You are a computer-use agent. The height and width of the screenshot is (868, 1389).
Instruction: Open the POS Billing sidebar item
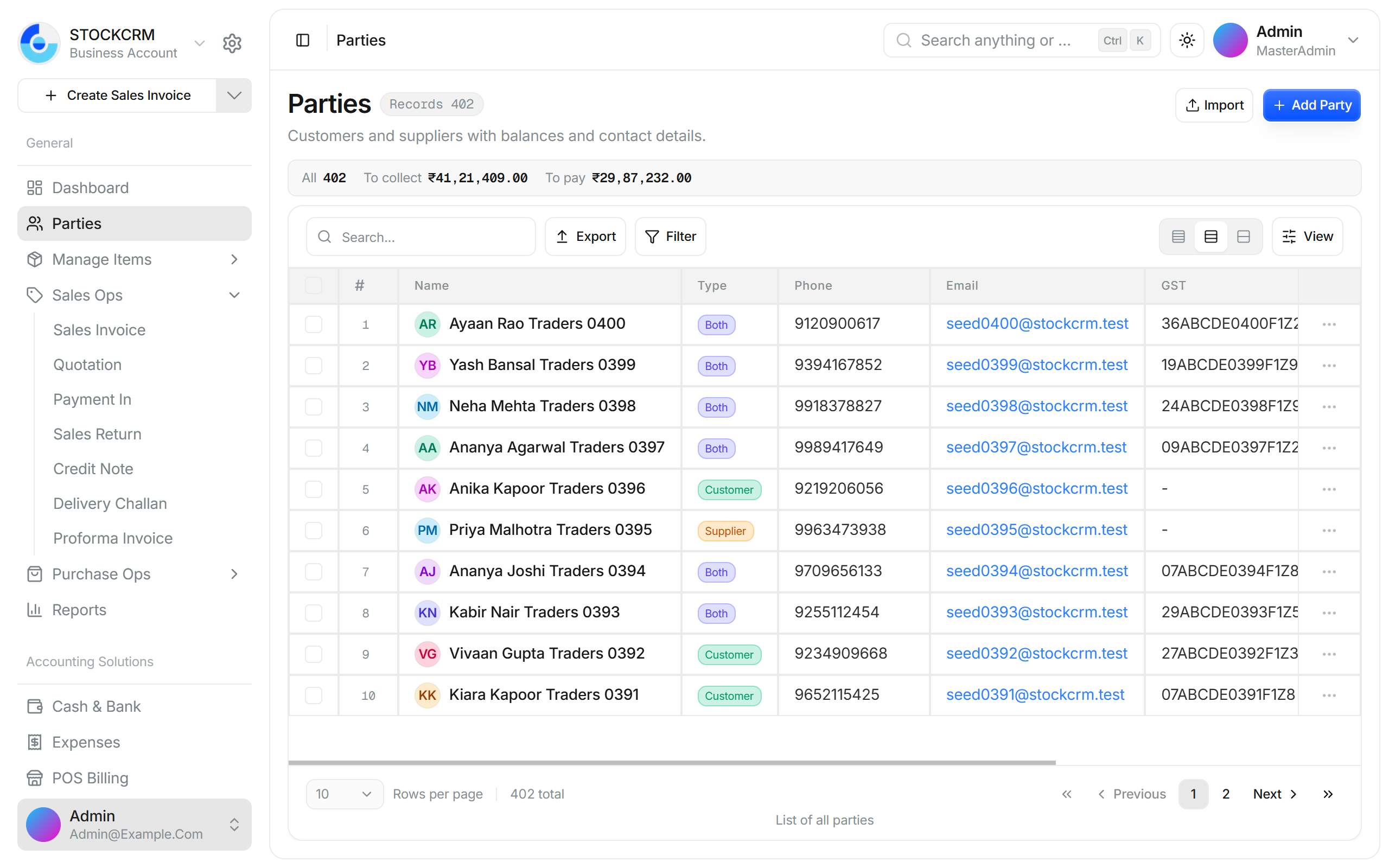pyautogui.click(x=135, y=778)
